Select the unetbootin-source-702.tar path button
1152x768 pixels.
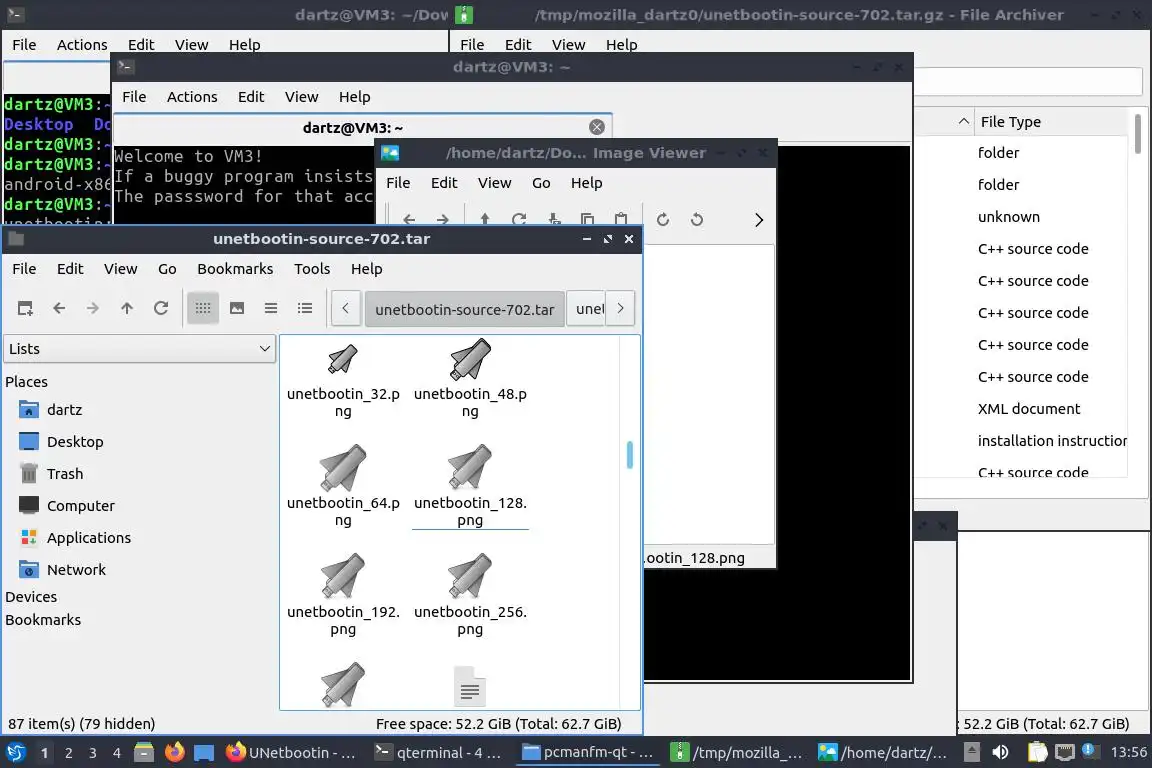[464, 309]
